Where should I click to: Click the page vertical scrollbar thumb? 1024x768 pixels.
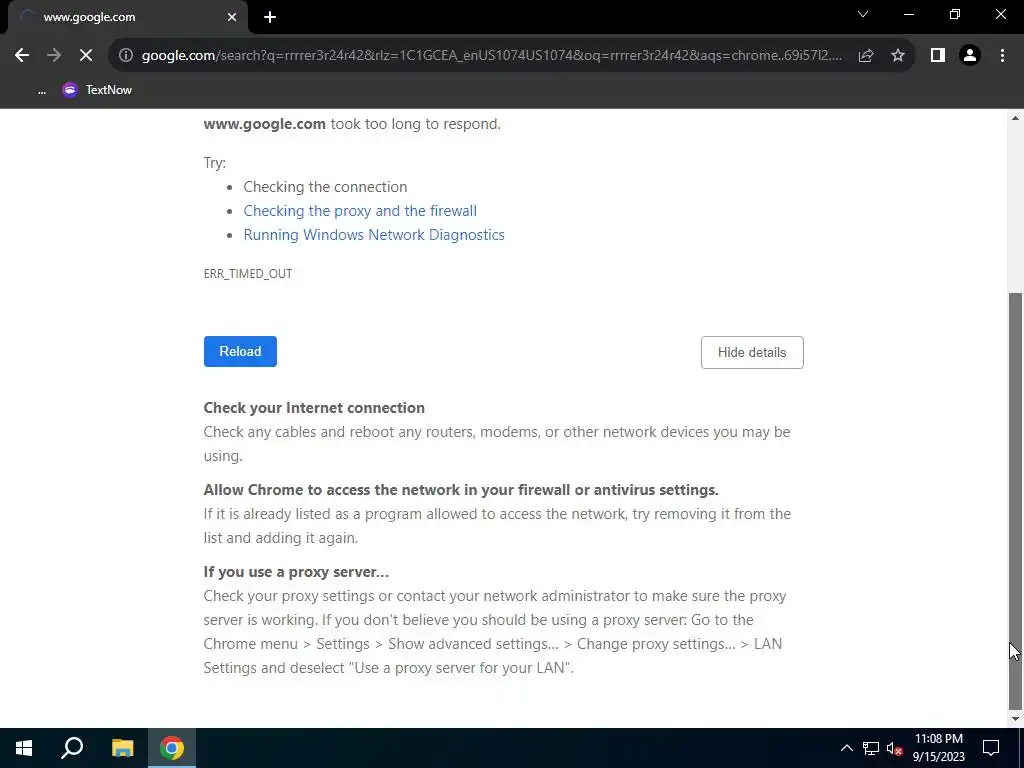tap(1015, 500)
